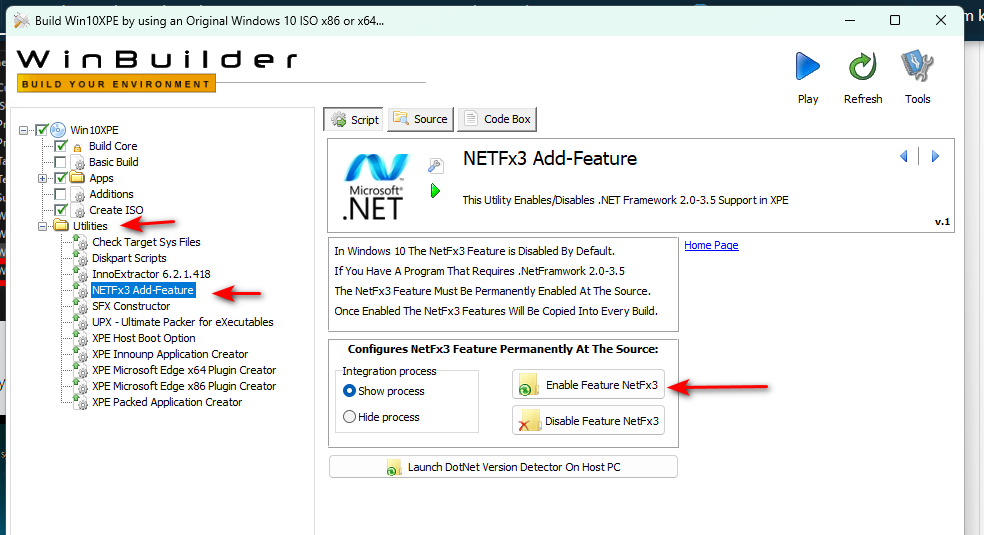Switch to the Source tab

(420, 119)
